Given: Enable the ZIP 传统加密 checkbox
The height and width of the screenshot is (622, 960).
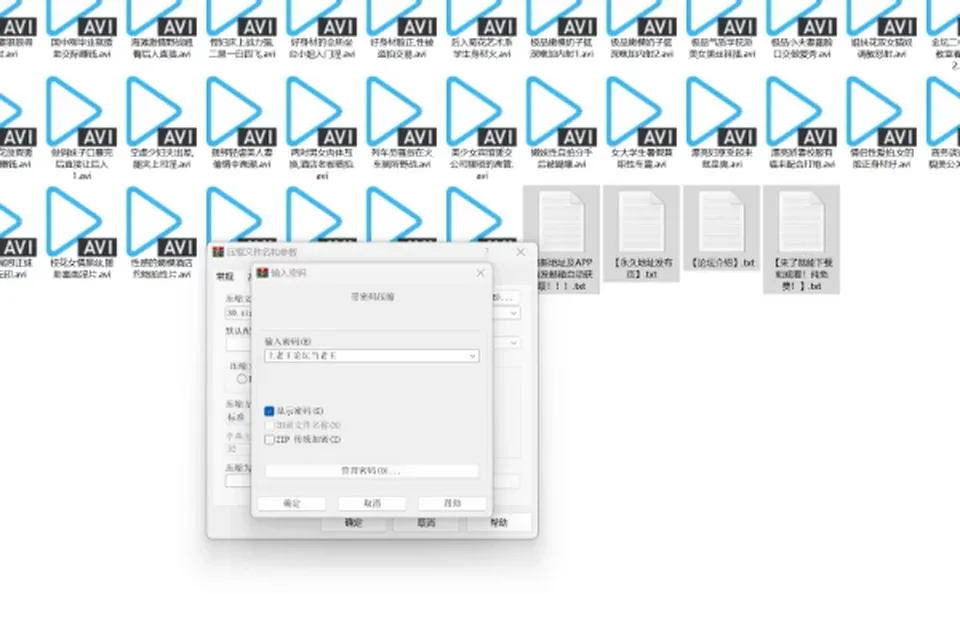Looking at the screenshot, I should [269, 440].
